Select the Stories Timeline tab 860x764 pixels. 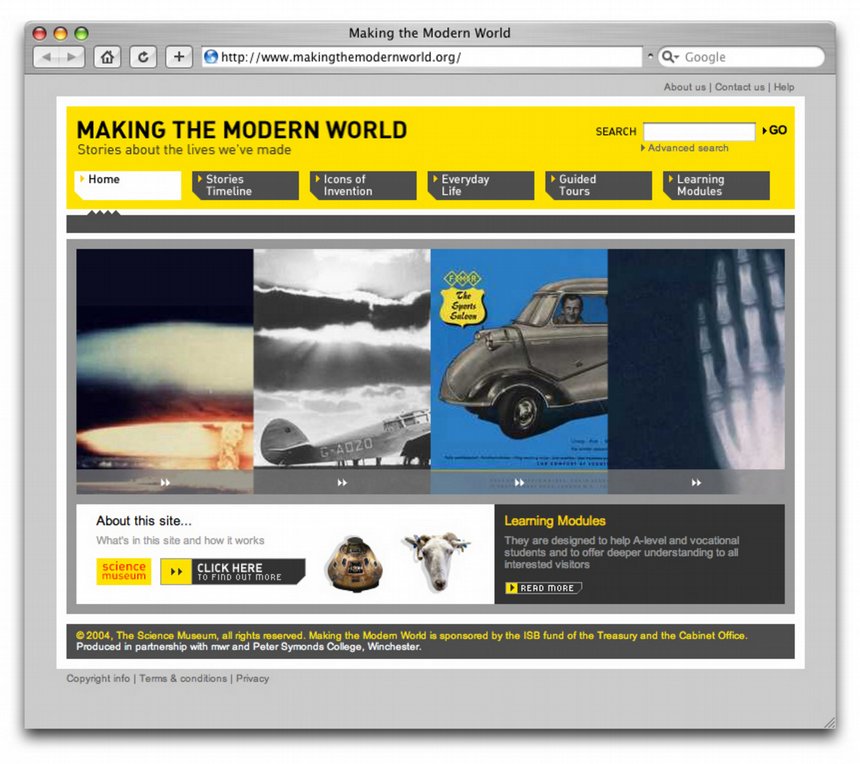(x=245, y=185)
